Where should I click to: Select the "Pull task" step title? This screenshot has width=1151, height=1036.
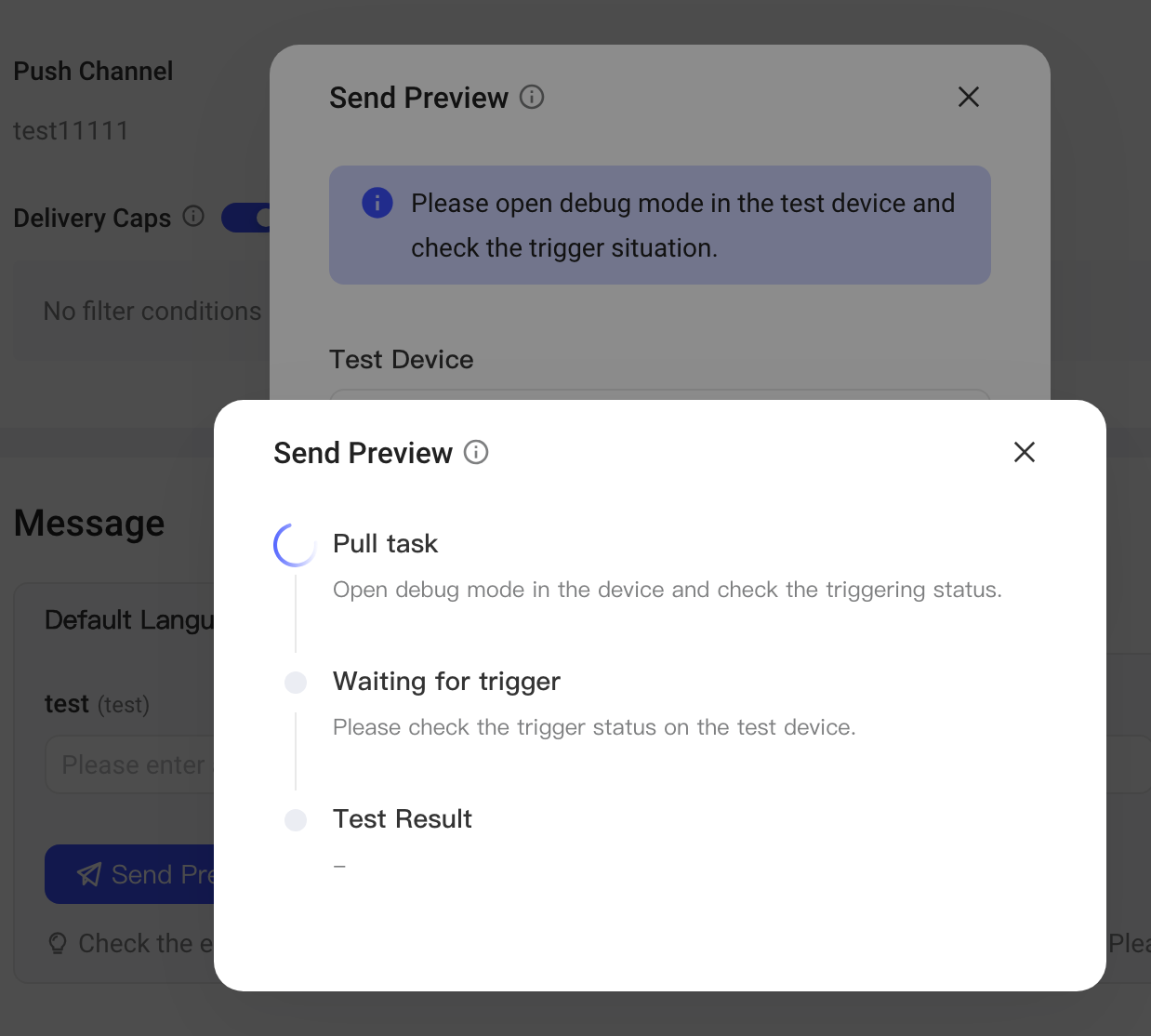coord(385,544)
